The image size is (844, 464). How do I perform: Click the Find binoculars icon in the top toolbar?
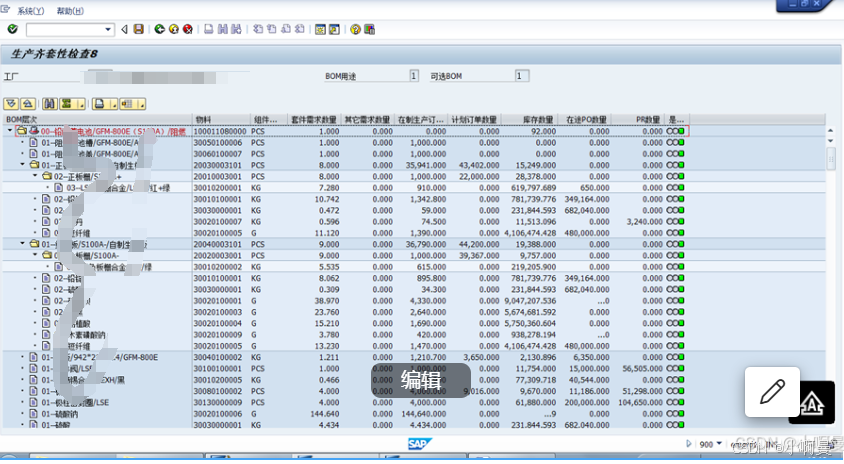point(222,29)
